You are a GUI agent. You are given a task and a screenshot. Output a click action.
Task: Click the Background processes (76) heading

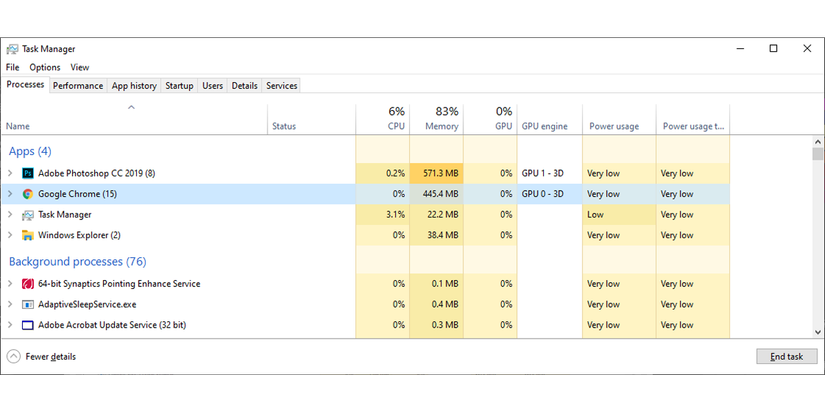point(77,261)
